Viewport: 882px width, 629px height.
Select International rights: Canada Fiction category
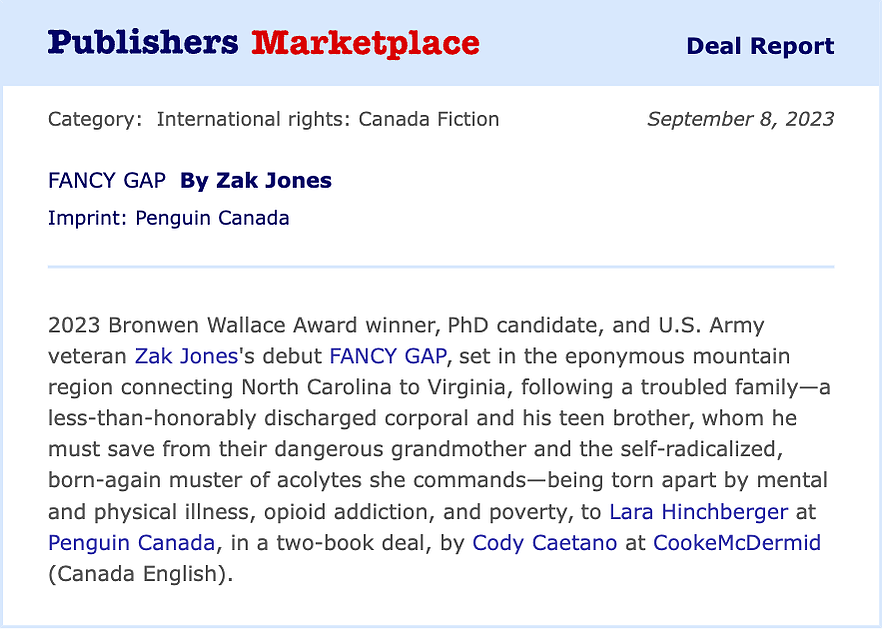(328, 119)
